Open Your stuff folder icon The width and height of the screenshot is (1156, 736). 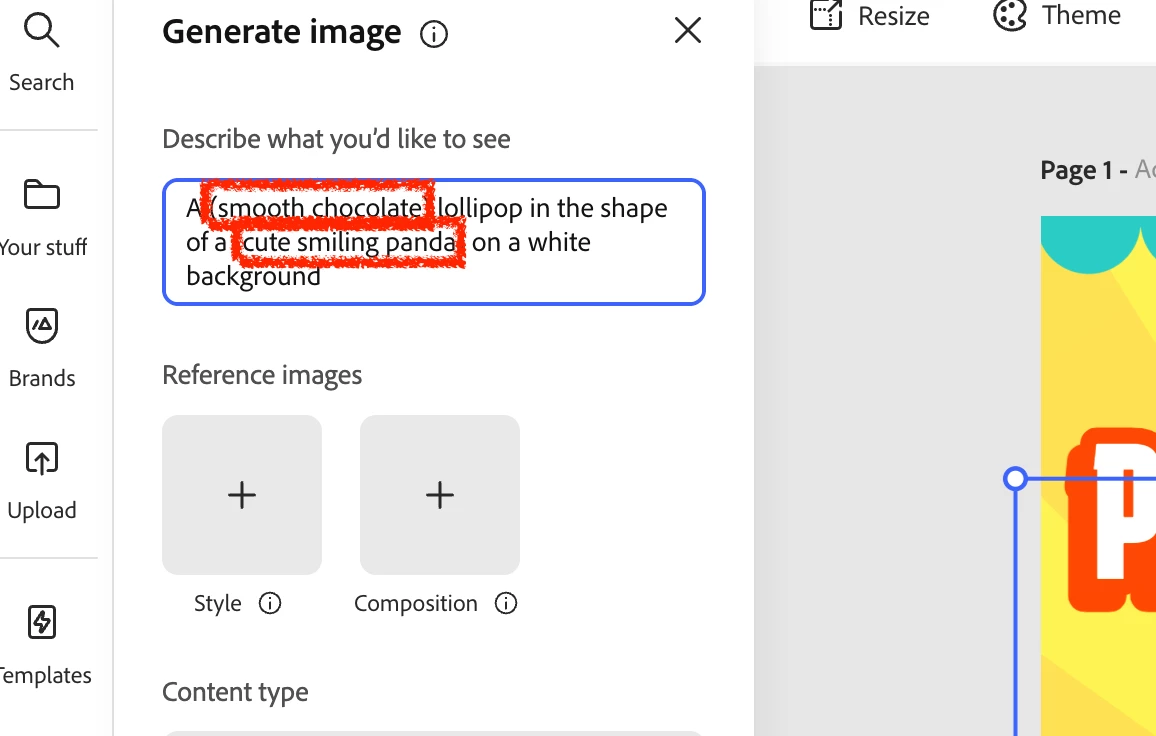tap(42, 195)
